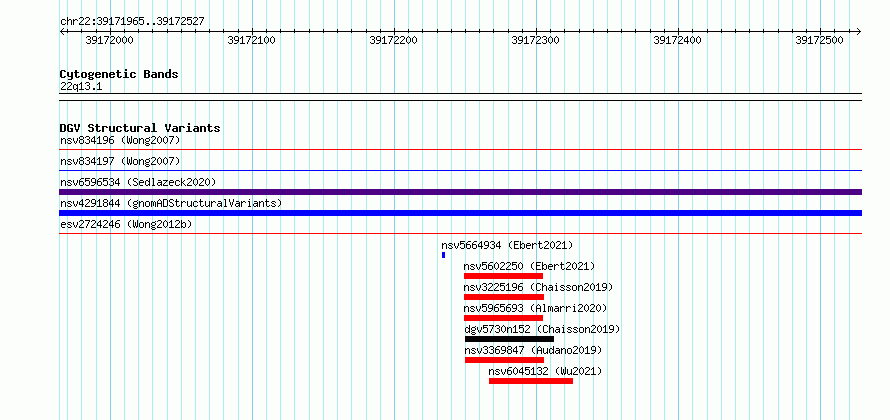The height and width of the screenshot is (420, 890).
Task: Click the thin blue line under nsv834197
Action: (460, 170)
